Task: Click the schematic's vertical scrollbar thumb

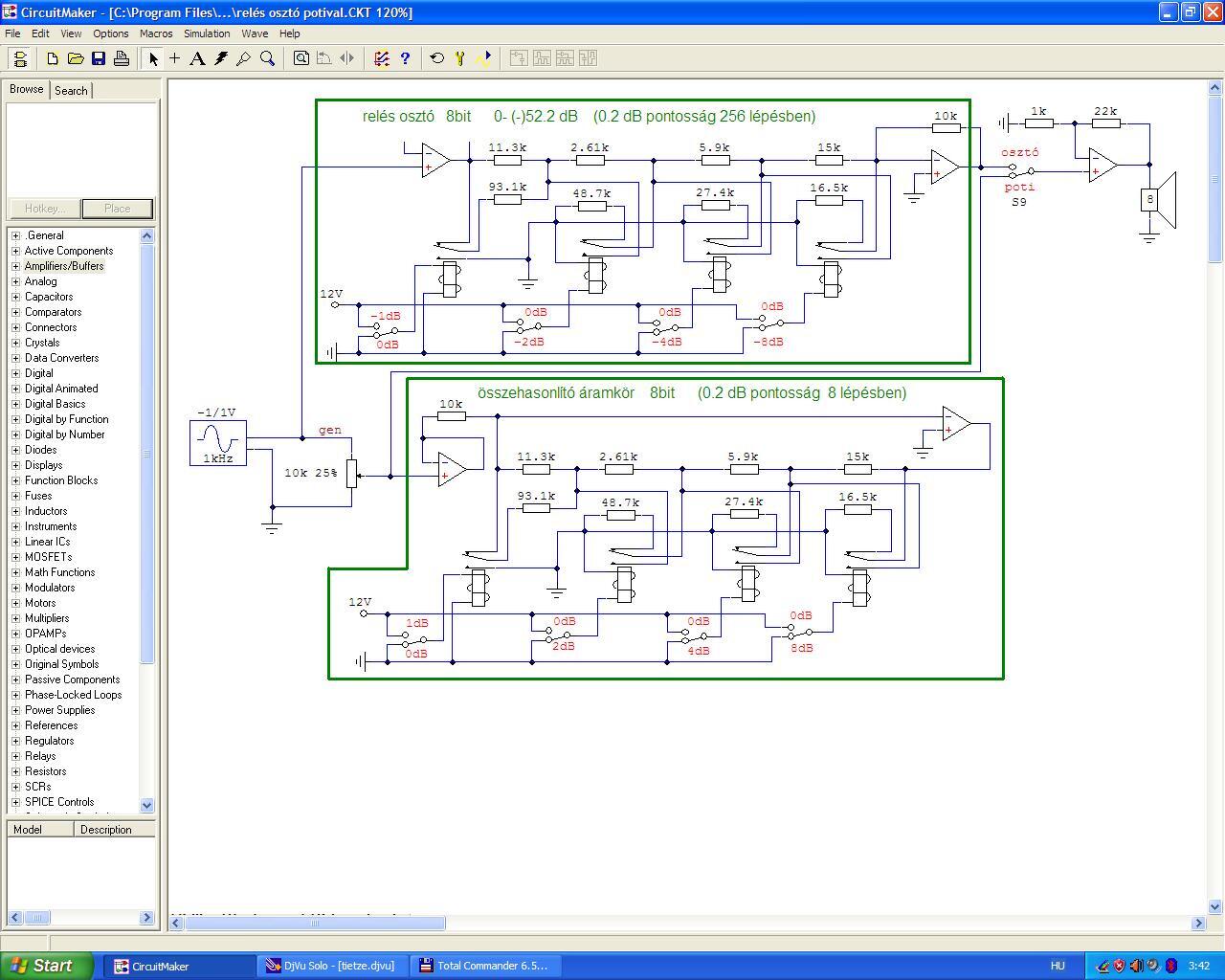Action: 1215,178
